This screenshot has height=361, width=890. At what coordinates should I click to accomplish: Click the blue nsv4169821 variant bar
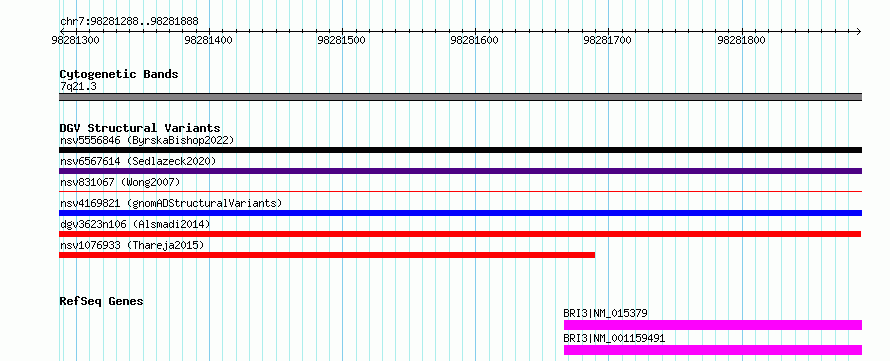[x=460, y=213]
